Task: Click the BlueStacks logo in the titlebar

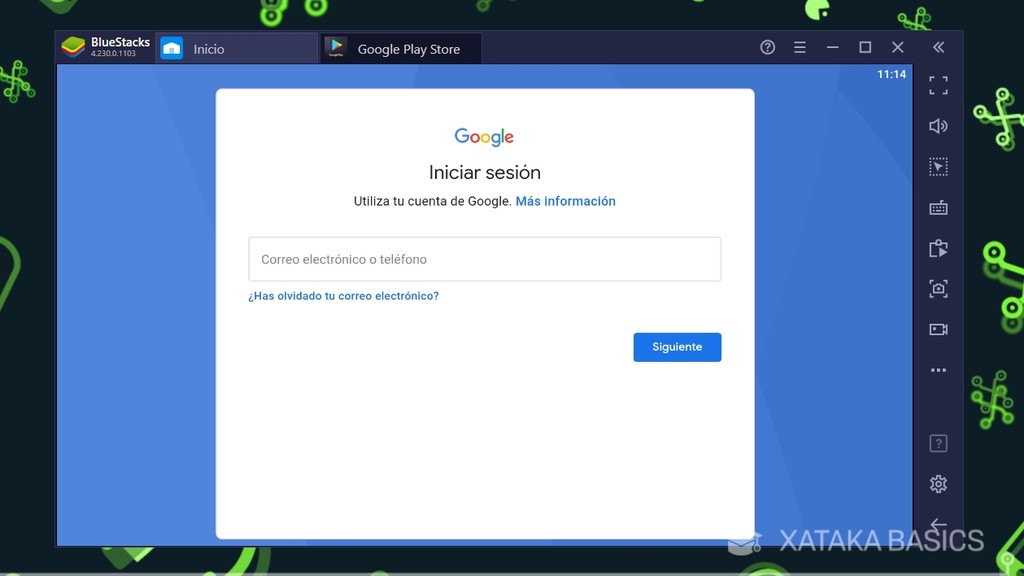Action: [73, 45]
